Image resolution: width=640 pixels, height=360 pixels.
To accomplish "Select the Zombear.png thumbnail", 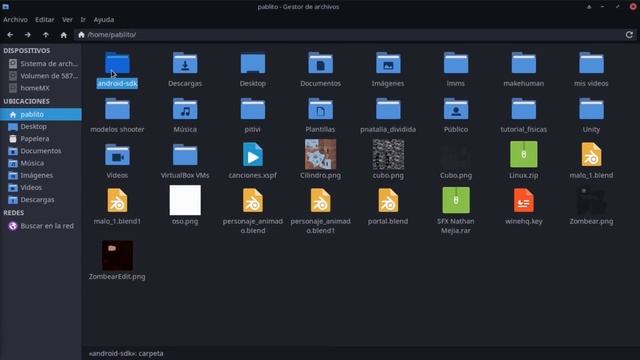I will point(591,201).
